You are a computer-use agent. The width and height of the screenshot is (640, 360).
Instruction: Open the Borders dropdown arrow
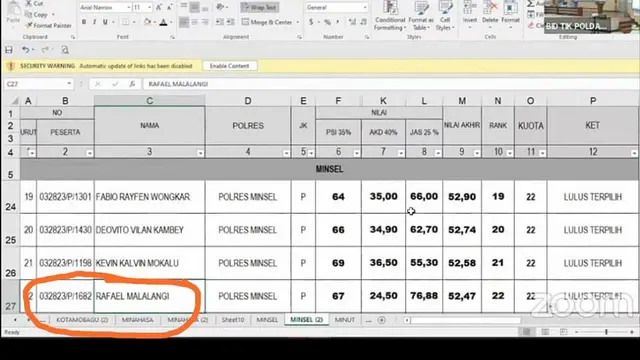pyautogui.click(x=134, y=22)
